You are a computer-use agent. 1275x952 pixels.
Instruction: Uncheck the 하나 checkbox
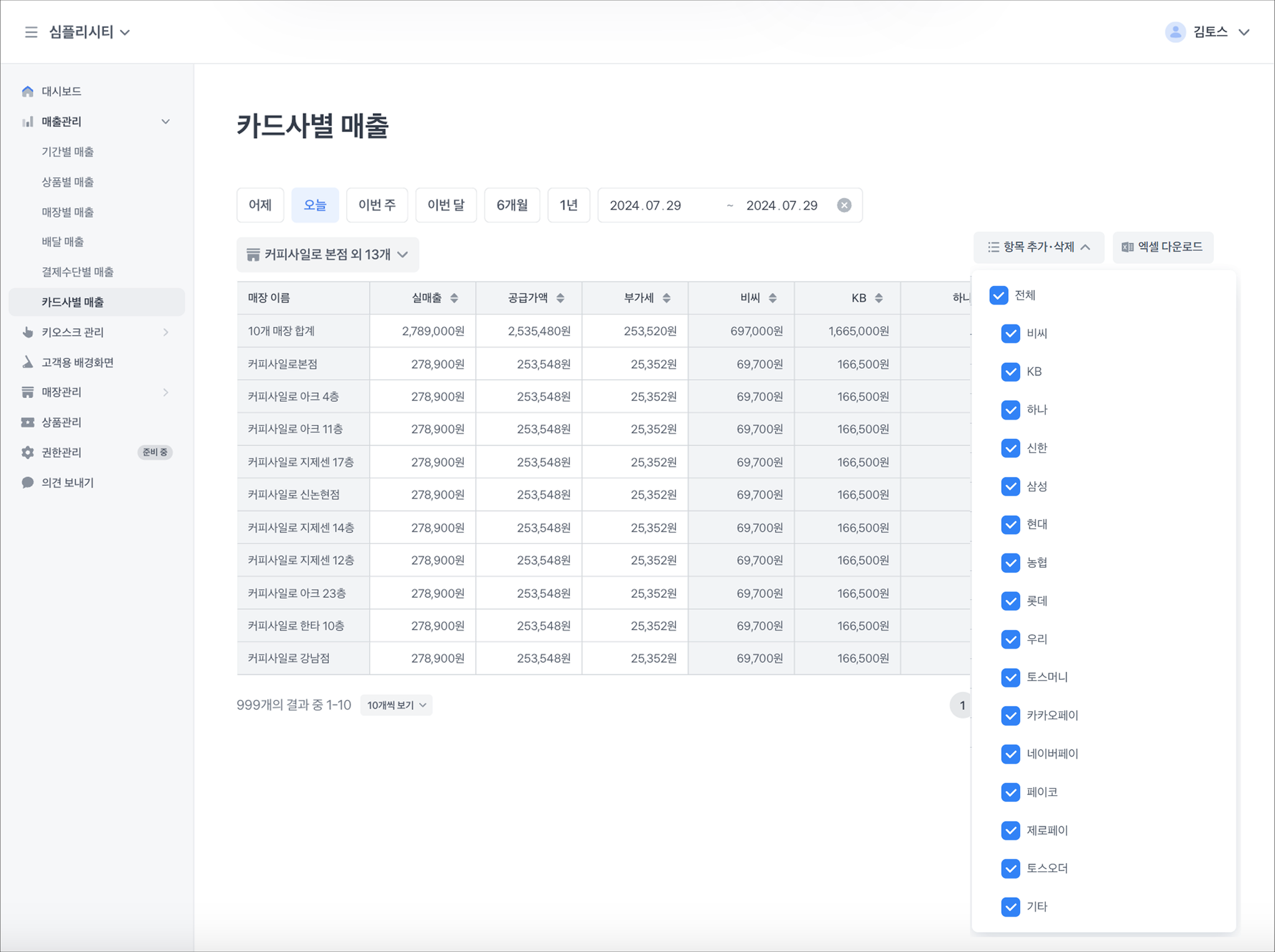1010,410
